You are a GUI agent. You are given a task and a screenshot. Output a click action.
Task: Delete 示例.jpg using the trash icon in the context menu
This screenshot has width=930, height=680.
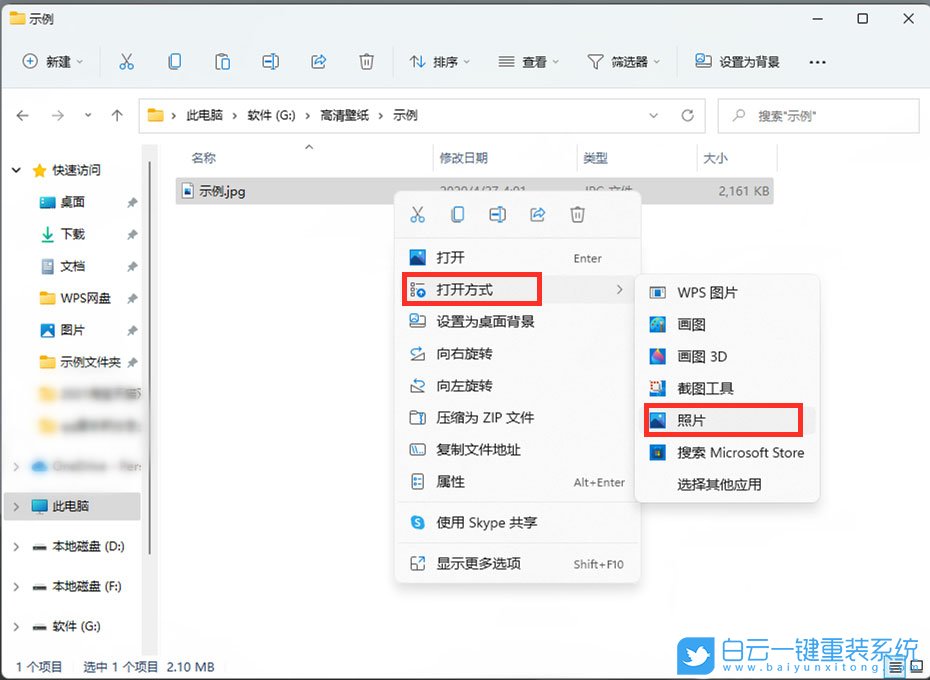tap(577, 214)
